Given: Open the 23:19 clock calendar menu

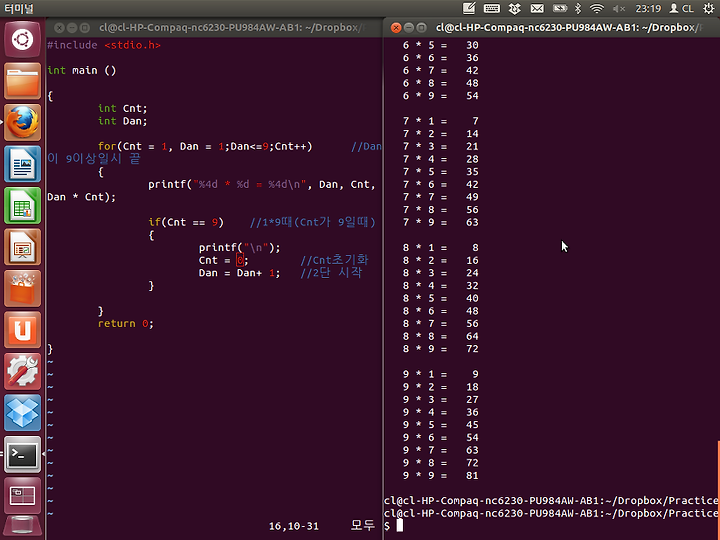Looking at the screenshot, I should [648, 8].
